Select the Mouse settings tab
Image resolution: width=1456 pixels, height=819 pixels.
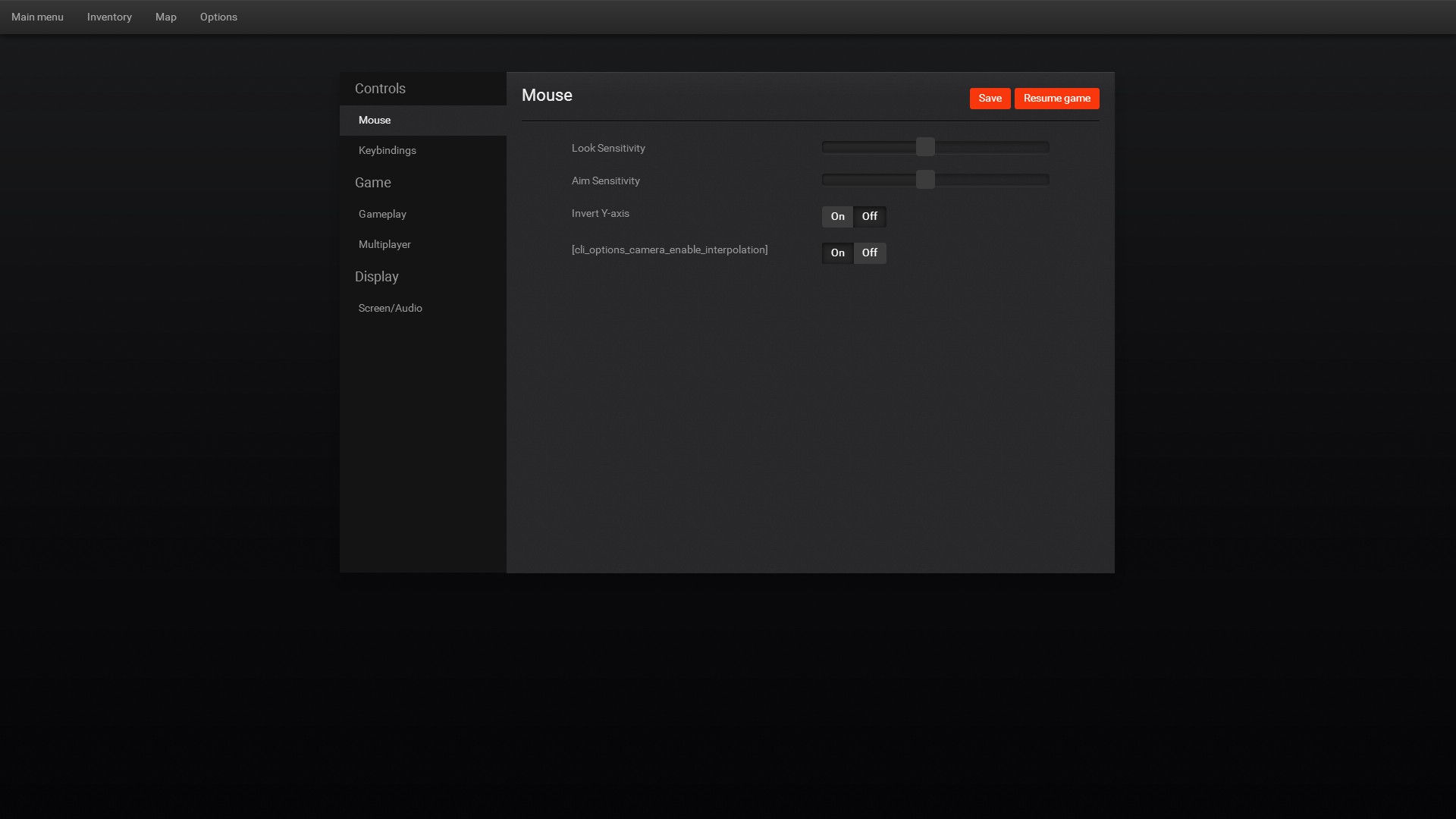click(x=375, y=120)
